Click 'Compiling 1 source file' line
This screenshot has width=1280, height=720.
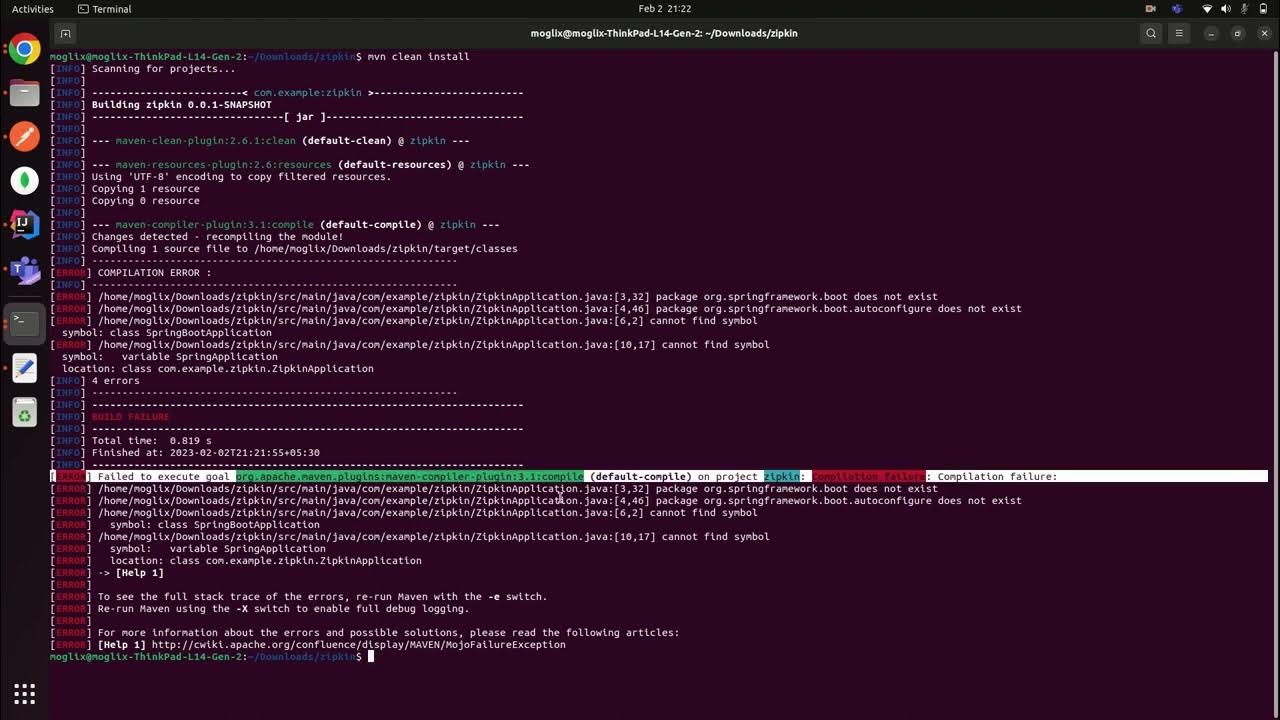click(304, 249)
